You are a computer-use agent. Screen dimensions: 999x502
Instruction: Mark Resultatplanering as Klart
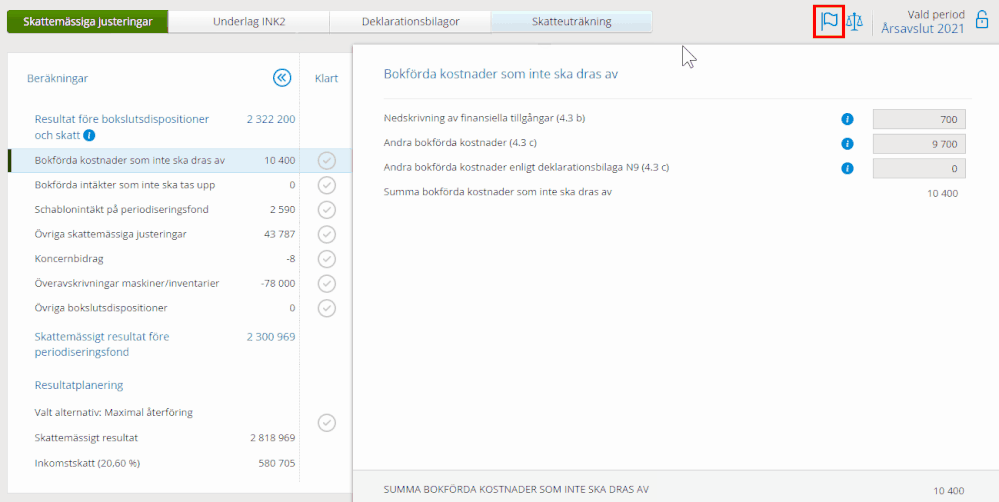click(326, 423)
